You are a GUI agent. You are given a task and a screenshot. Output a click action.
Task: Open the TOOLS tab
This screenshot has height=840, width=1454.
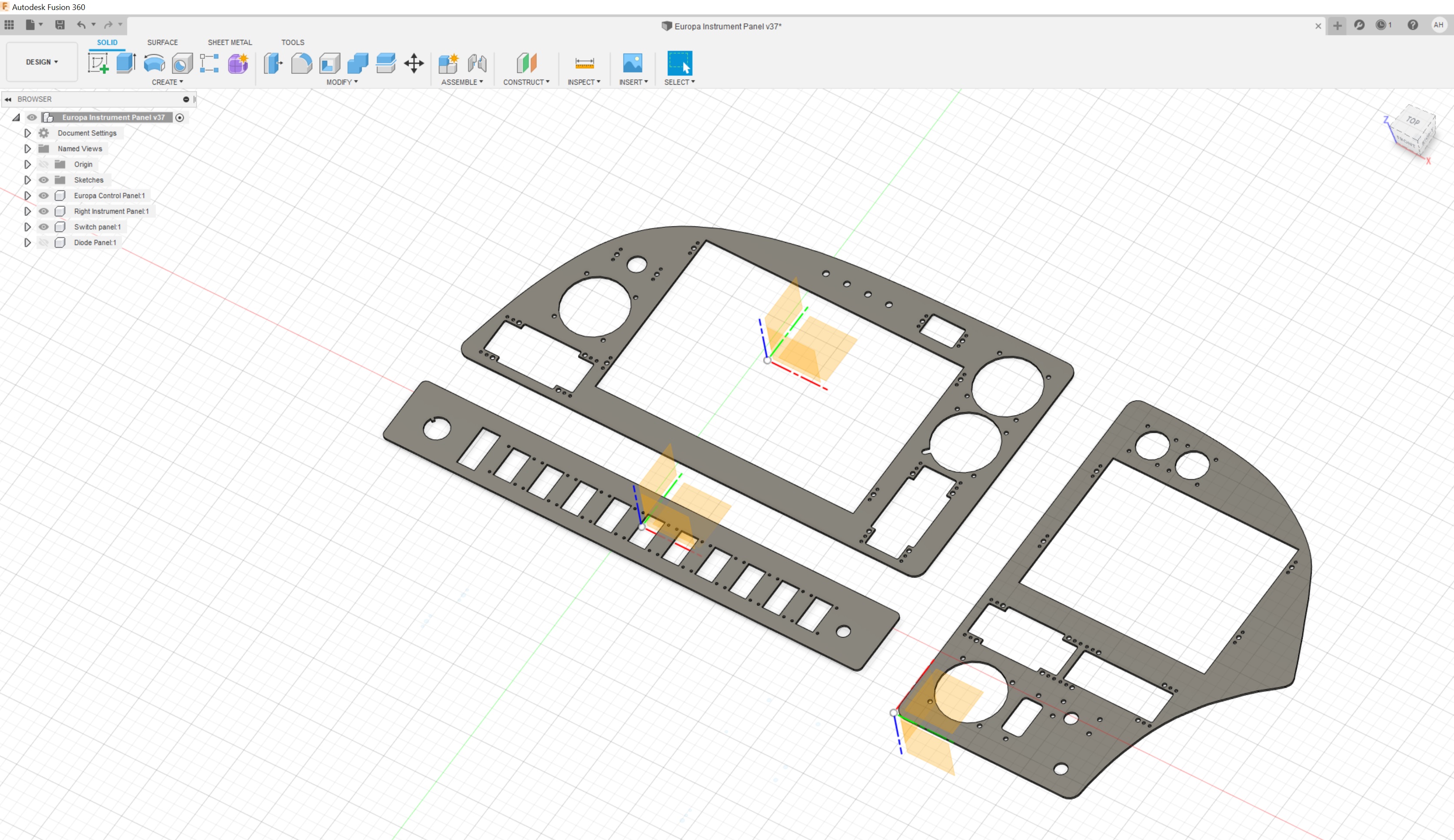[293, 42]
